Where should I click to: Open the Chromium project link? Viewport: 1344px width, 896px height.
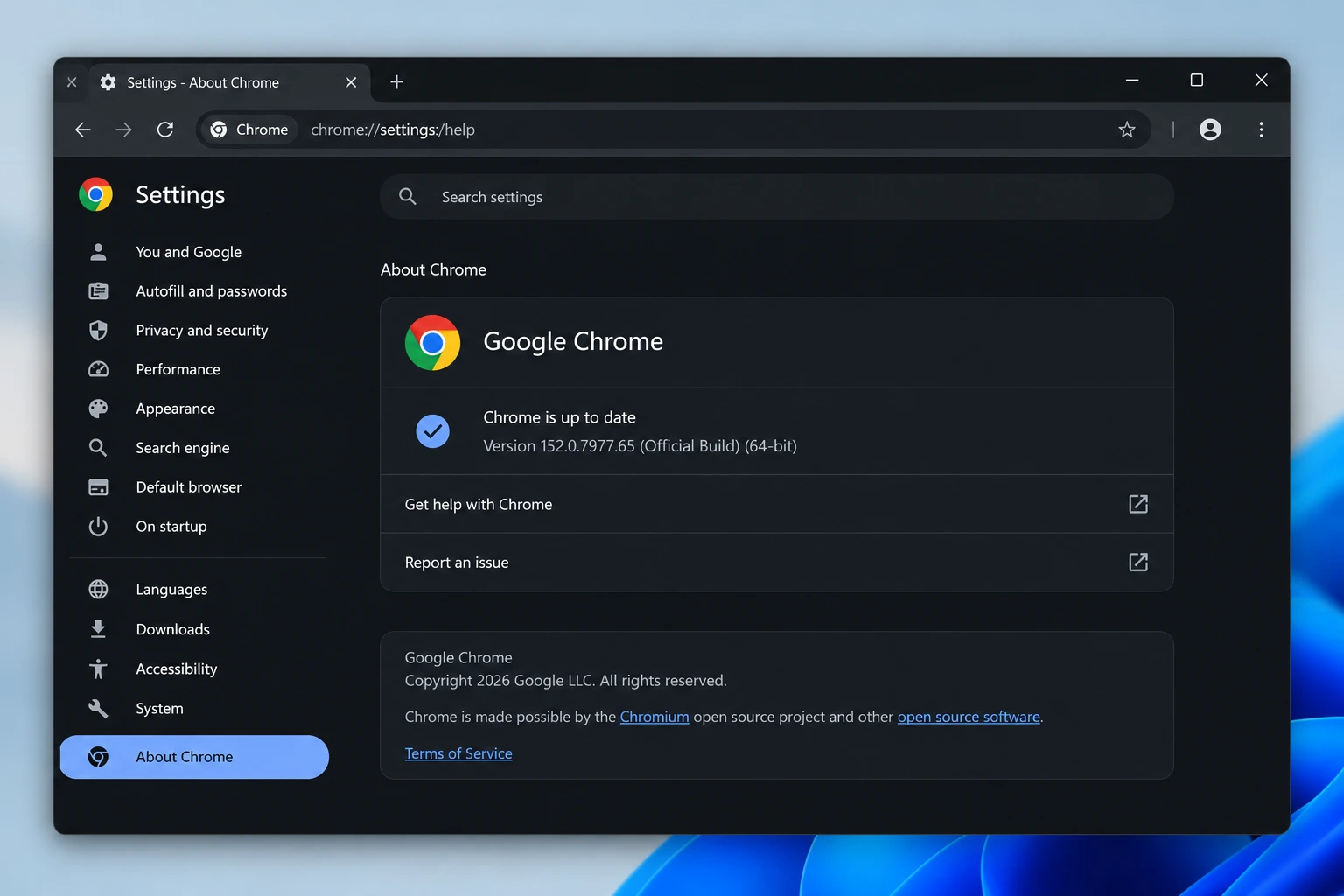(654, 717)
